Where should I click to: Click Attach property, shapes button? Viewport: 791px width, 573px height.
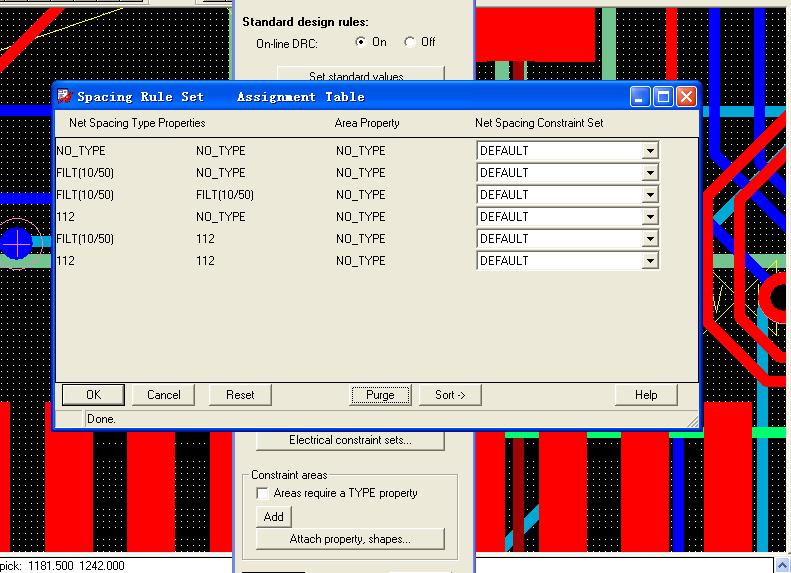[350, 539]
